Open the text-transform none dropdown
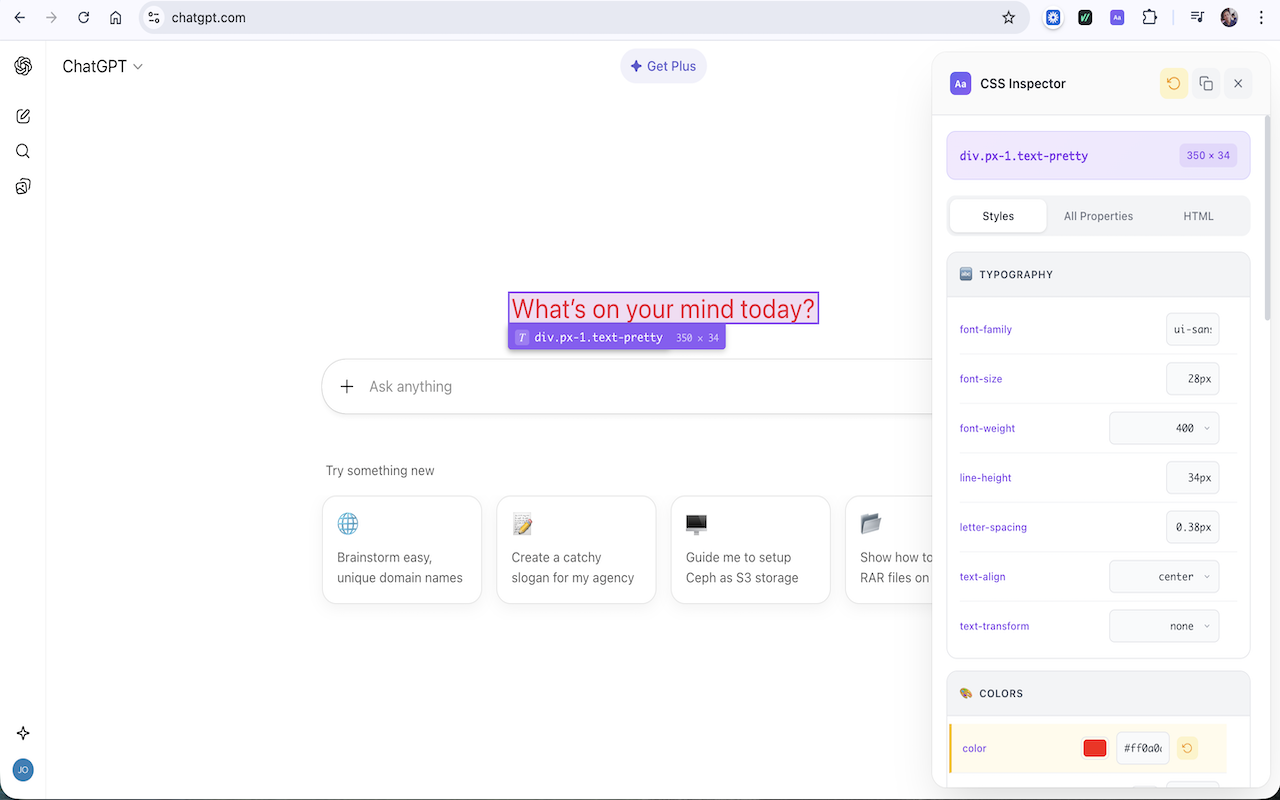Viewport: 1280px width, 800px height. tap(1164, 626)
